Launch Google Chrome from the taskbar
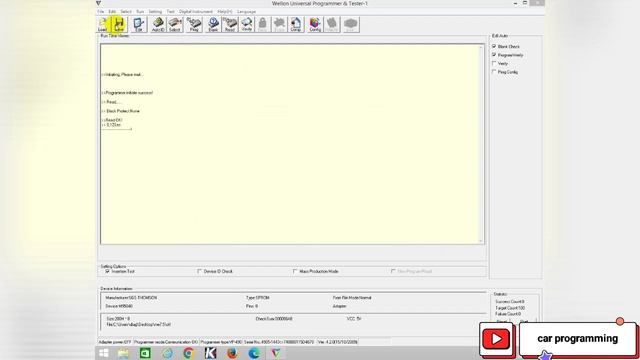 click(189, 353)
